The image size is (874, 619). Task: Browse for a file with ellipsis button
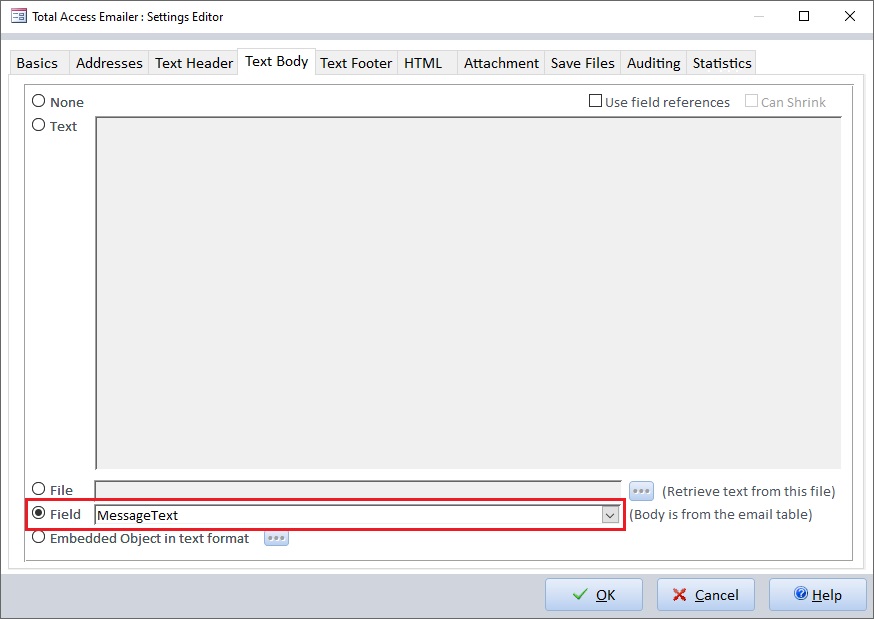641,491
